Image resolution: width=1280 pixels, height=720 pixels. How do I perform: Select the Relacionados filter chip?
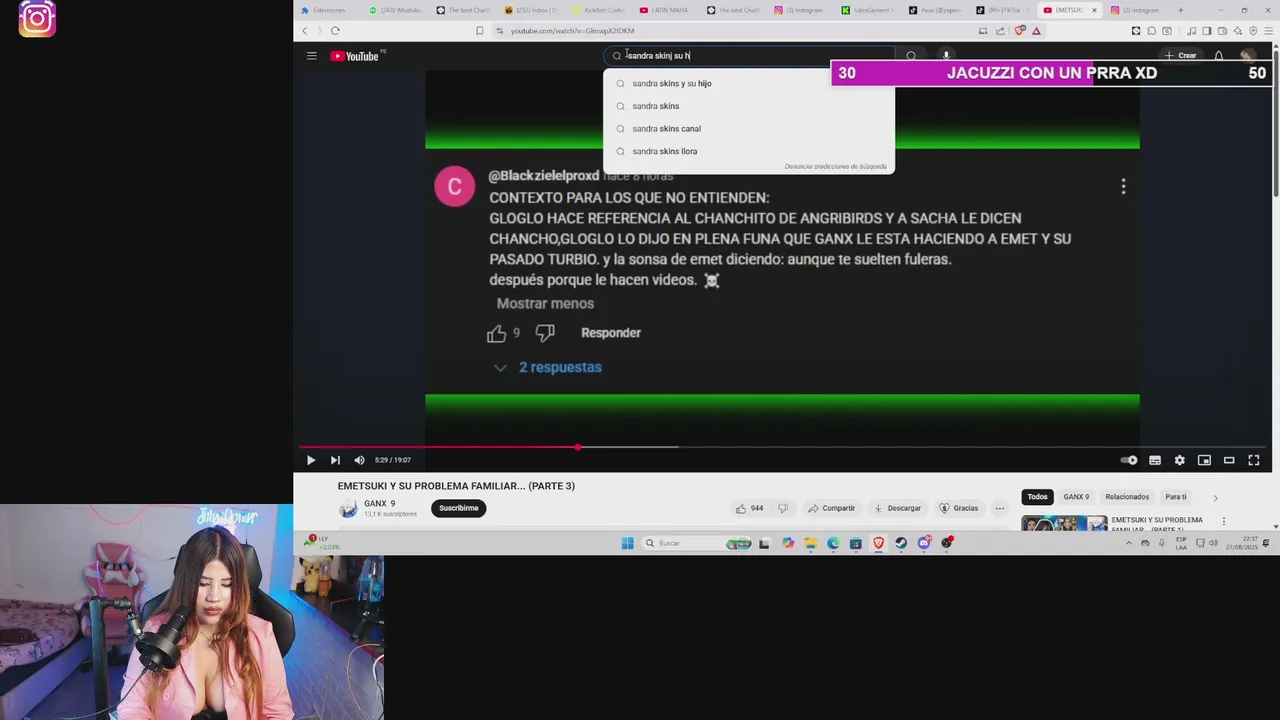point(1127,497)
